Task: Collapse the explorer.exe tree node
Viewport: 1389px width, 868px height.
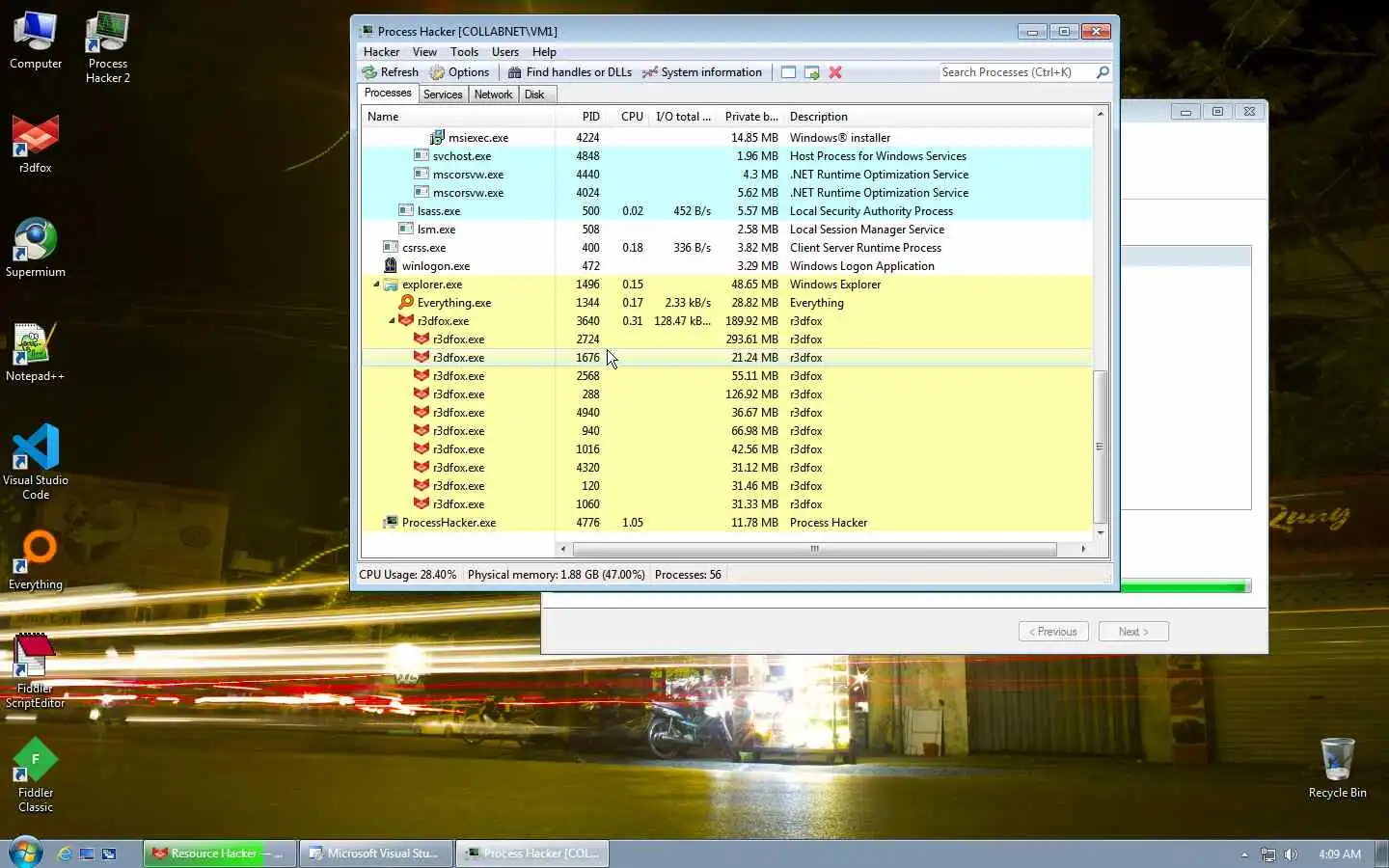Action: [x=376, y=285]
